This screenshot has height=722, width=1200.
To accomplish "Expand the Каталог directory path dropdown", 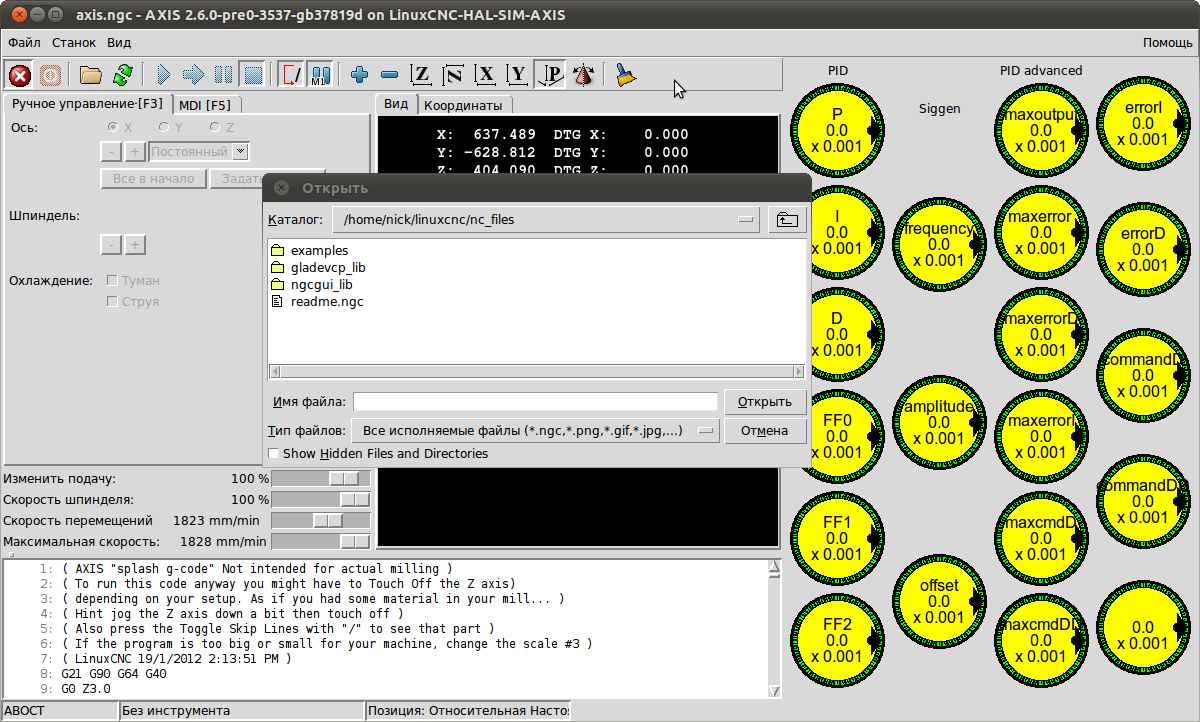I will pos(547,220).
